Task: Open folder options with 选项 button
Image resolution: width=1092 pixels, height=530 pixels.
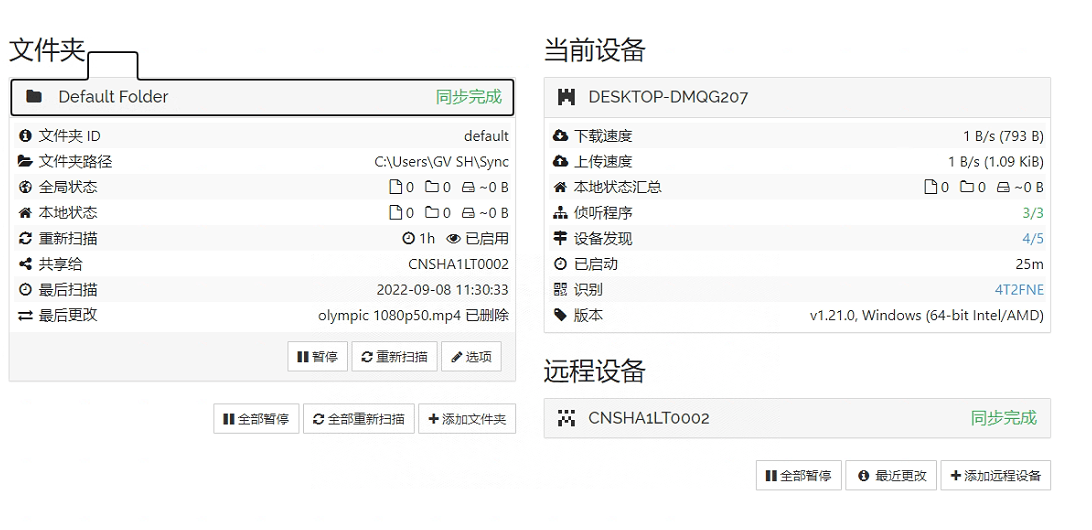Action: coord(471,357)
